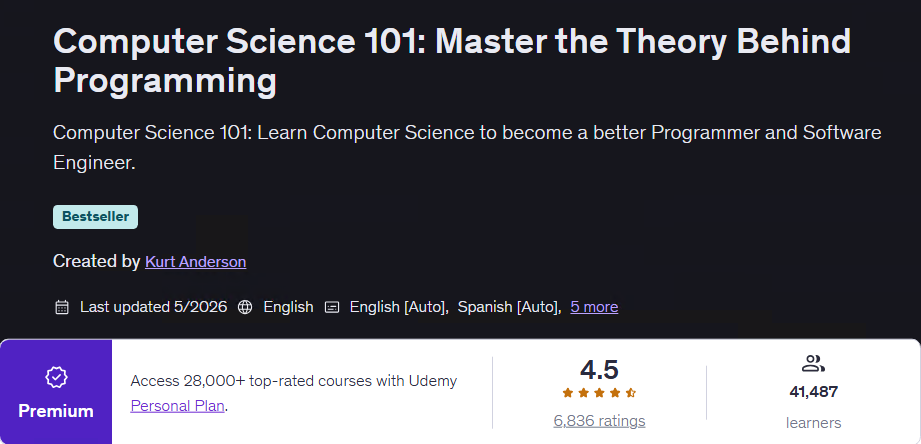Click the purple Premium panel

click(x=56, y=391)
